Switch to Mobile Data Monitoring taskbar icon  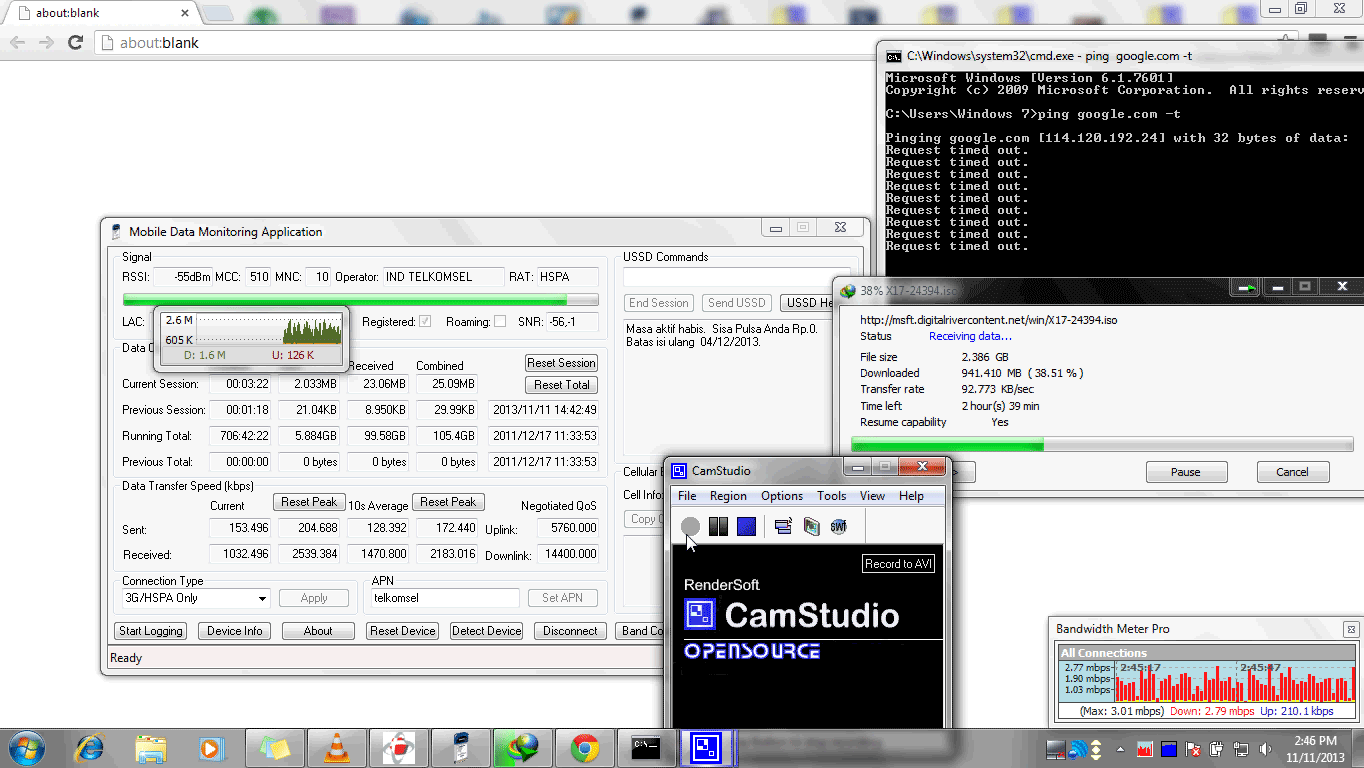(461, 747)
